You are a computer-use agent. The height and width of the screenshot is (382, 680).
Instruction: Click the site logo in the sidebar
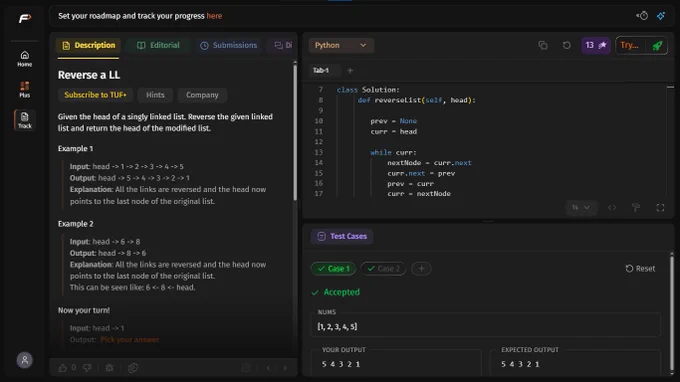pos(25,18)
